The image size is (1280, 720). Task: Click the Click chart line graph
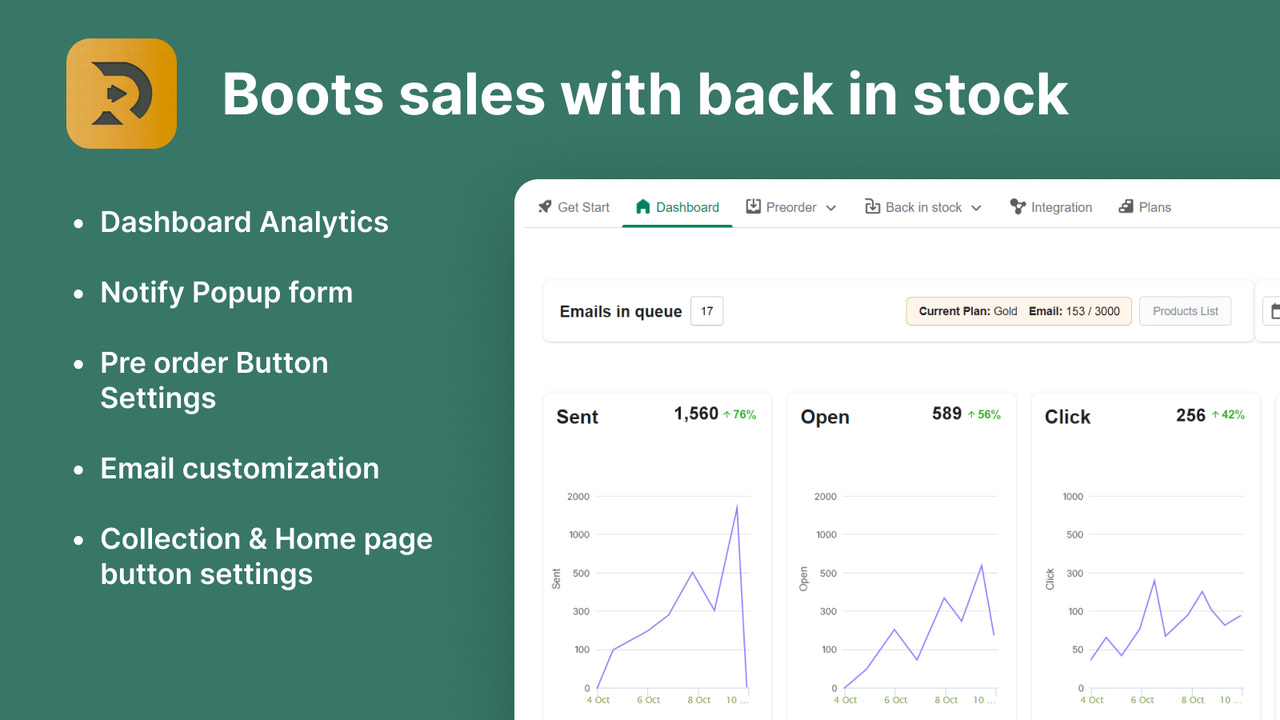tap(1166, 620)
